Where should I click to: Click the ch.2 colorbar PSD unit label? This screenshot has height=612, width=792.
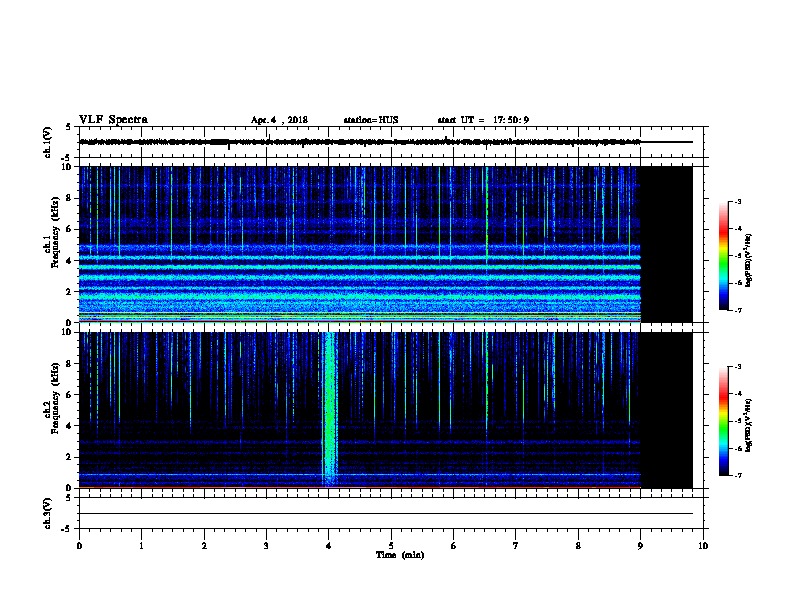749,425
